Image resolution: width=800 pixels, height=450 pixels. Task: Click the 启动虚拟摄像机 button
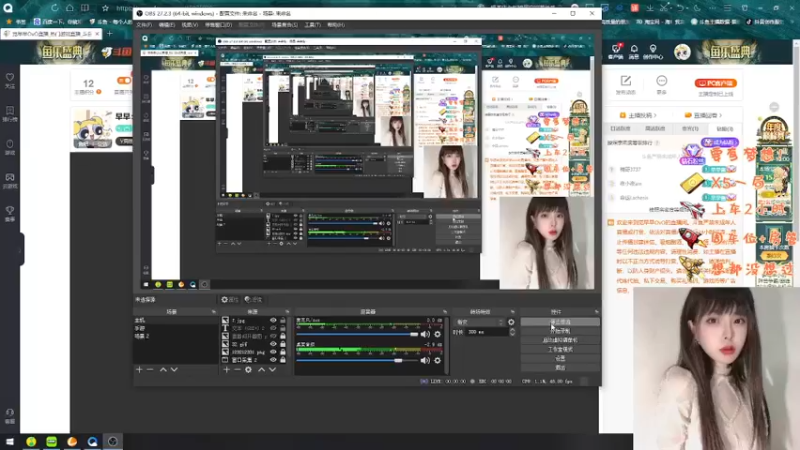[560, 340]
